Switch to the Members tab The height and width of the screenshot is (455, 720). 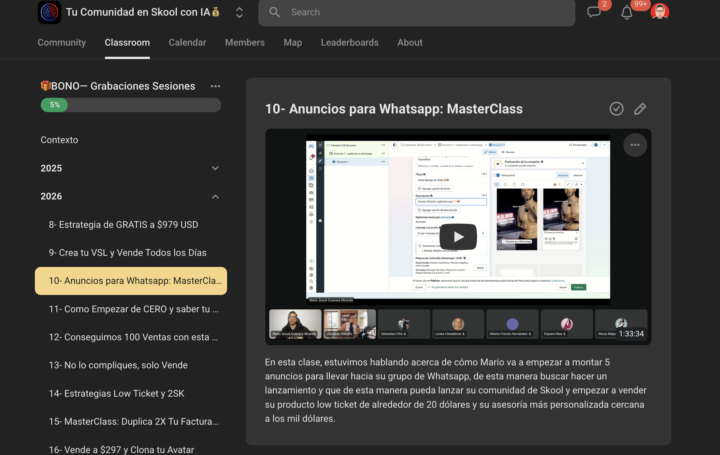coord(245,42)
